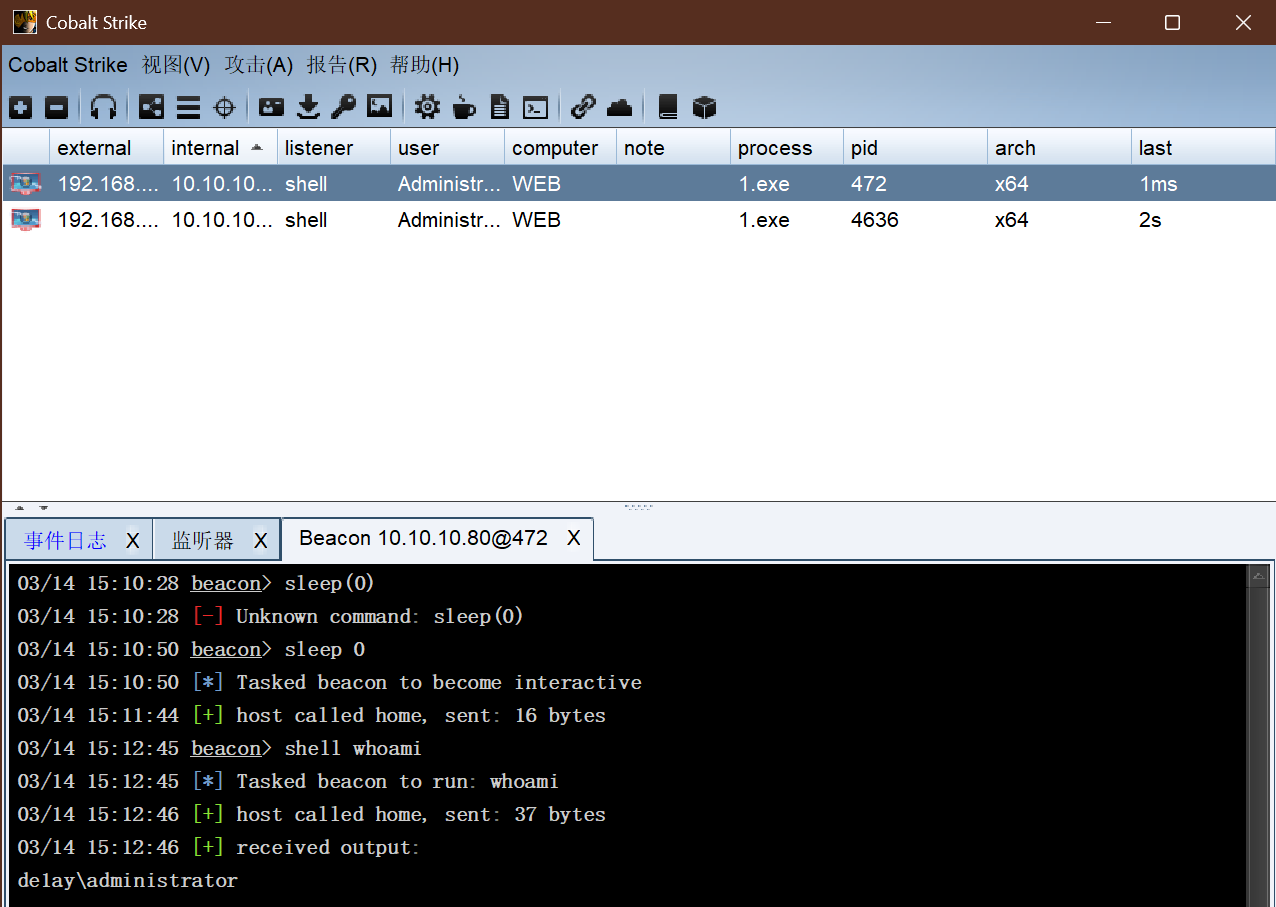Open the Credentials ID card icon
Screen dimensions: 1276x907
click(272, 107)
